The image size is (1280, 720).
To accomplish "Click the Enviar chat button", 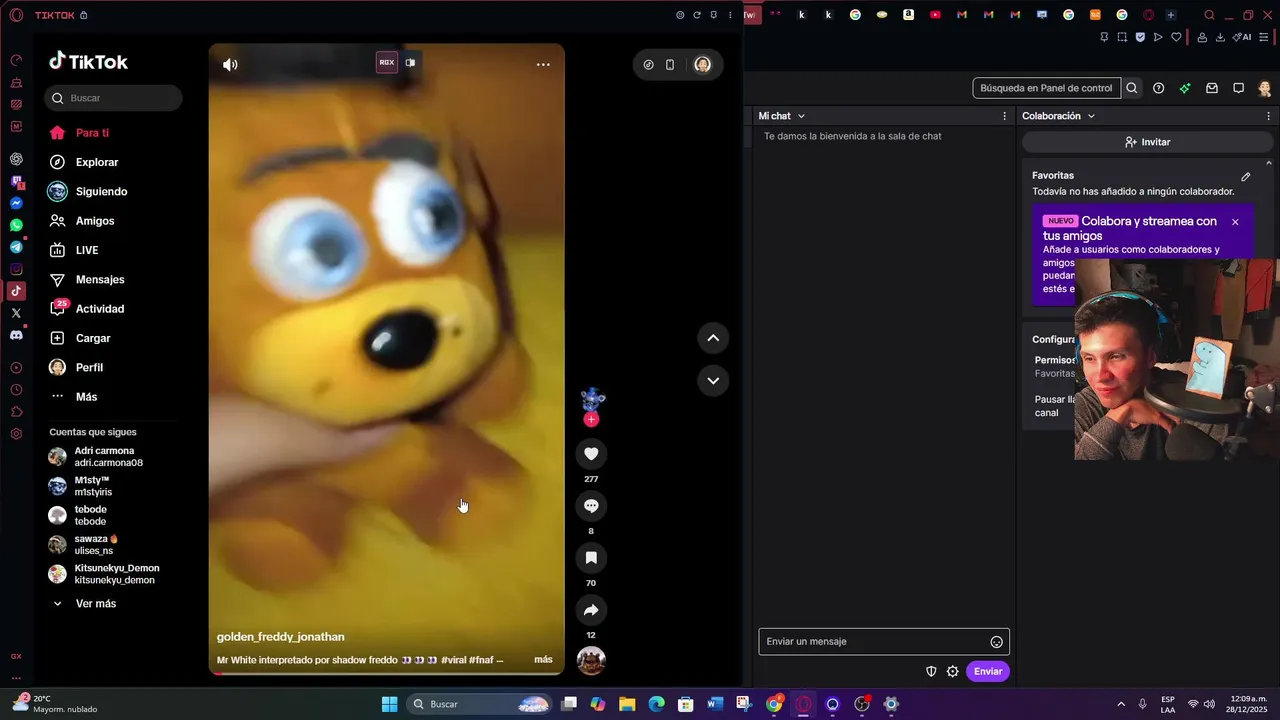I will click(x=988, y=672).
